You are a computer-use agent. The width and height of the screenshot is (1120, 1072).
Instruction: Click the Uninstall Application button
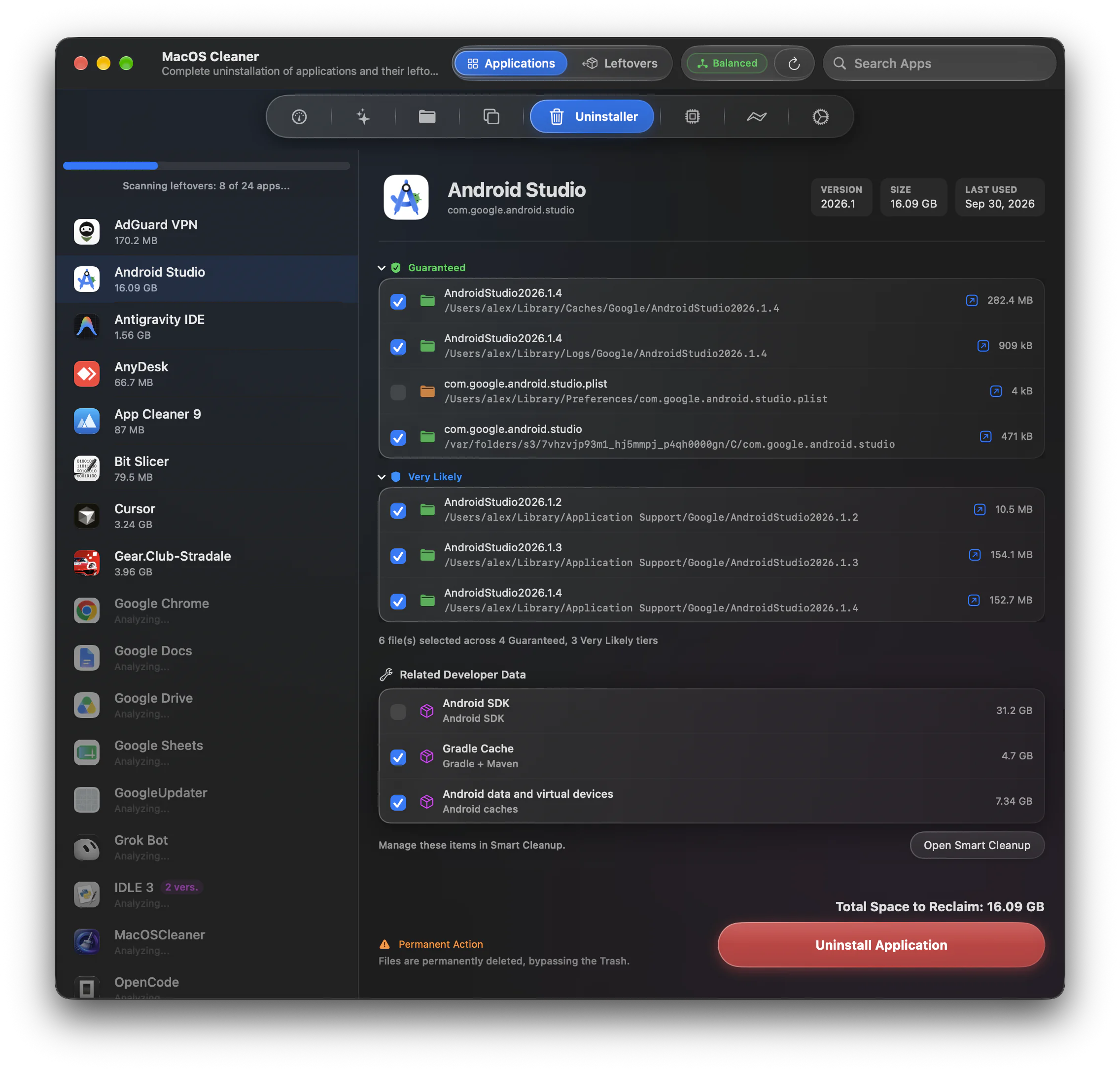tap(881, 945)
